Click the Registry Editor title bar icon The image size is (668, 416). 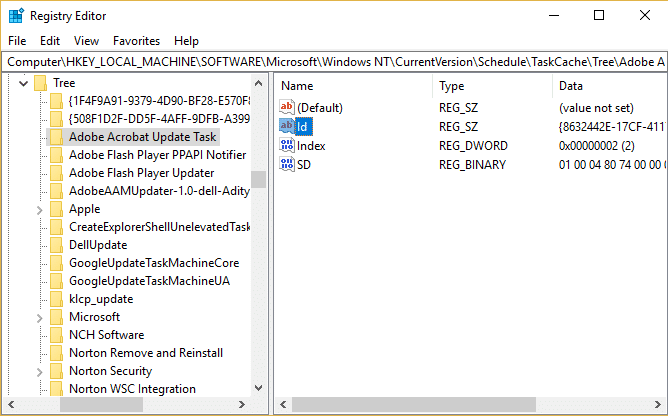(15, 15)
